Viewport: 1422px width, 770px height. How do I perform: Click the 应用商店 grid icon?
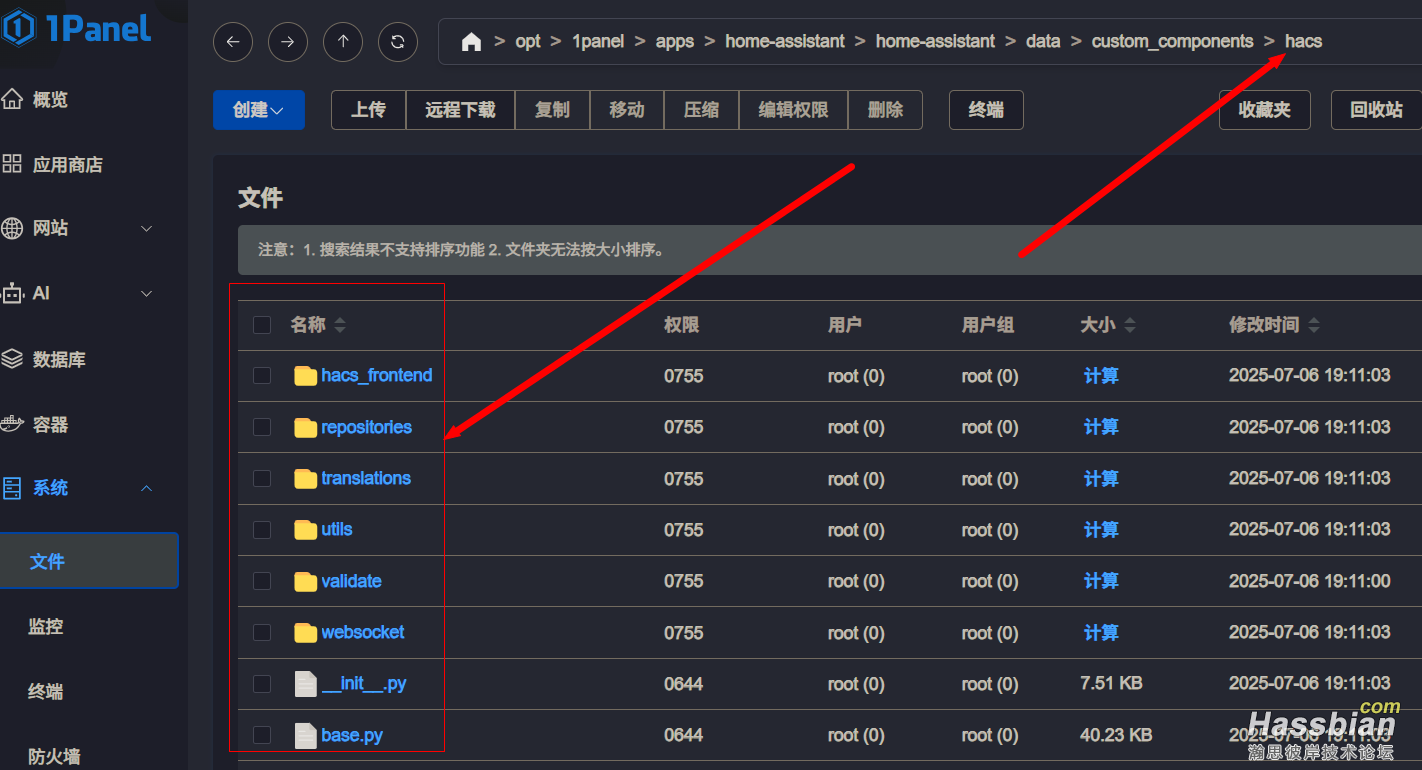tap(12, 164)
